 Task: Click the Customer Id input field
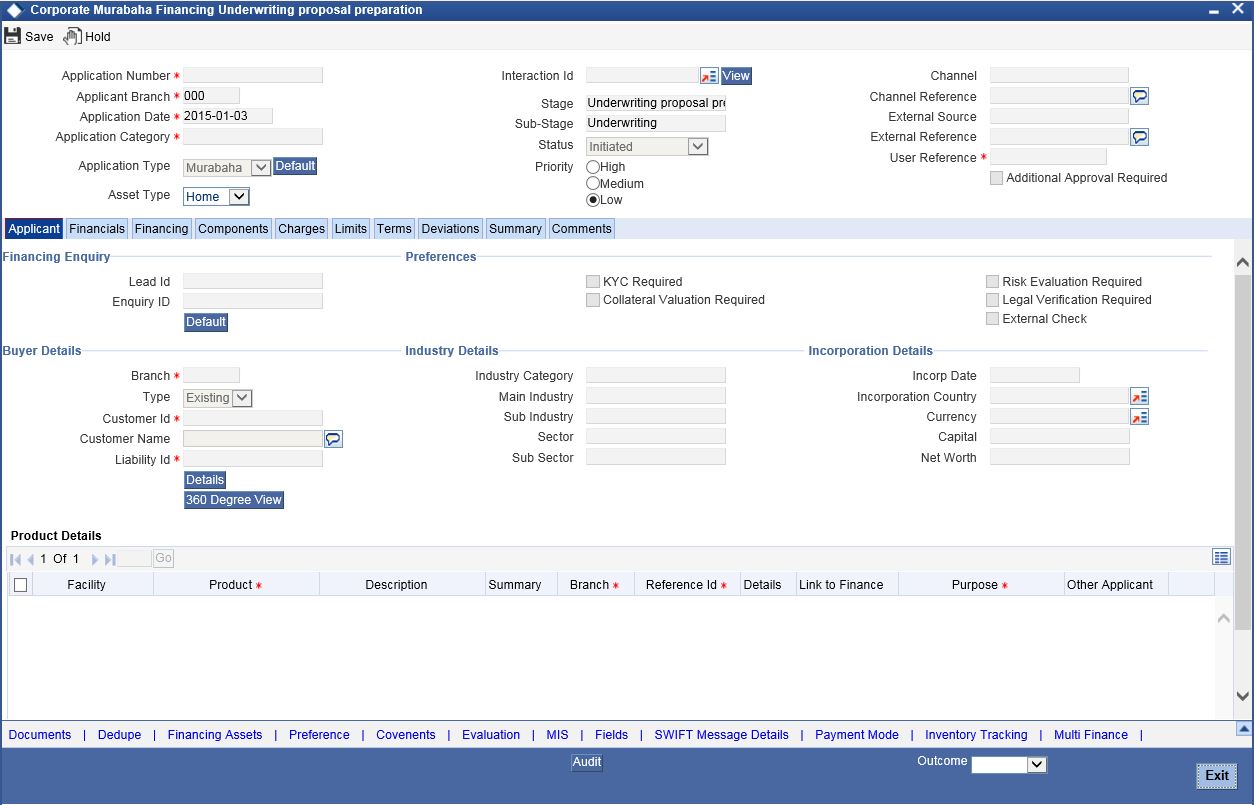[253, 418]
